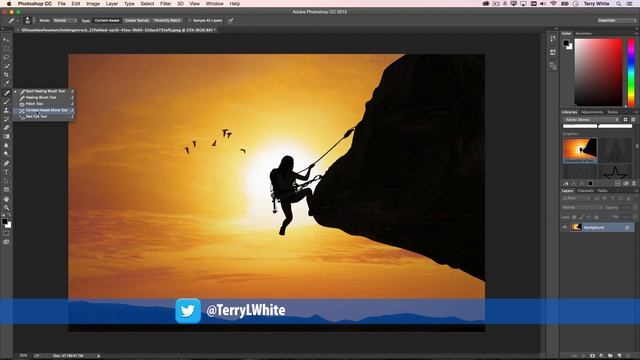Choose Content-Aware Move Tool from flyout
640x360 pixels.
[43, 110]
